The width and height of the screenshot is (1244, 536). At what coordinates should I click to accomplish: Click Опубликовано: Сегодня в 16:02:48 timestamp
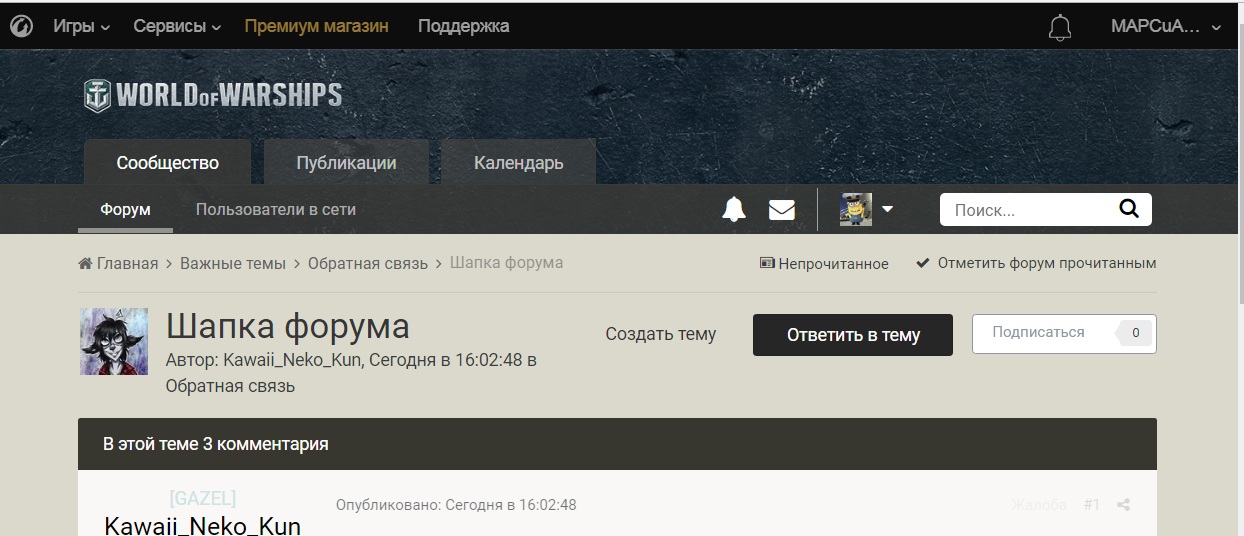coord(456,505)
